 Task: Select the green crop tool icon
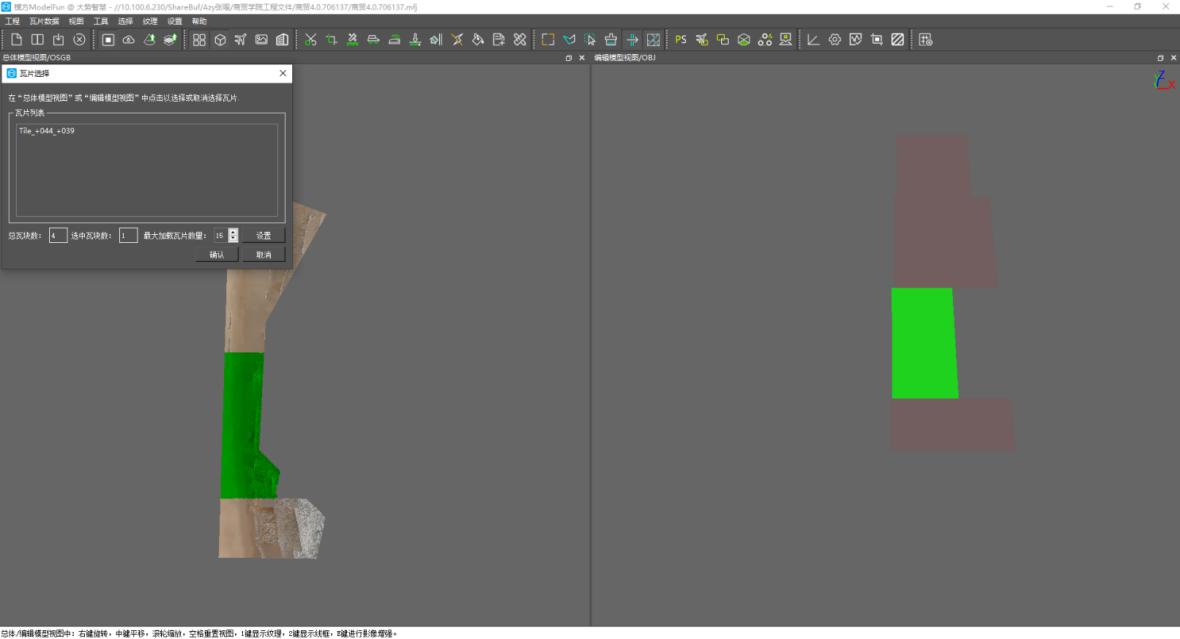click(x=331, y=39)
